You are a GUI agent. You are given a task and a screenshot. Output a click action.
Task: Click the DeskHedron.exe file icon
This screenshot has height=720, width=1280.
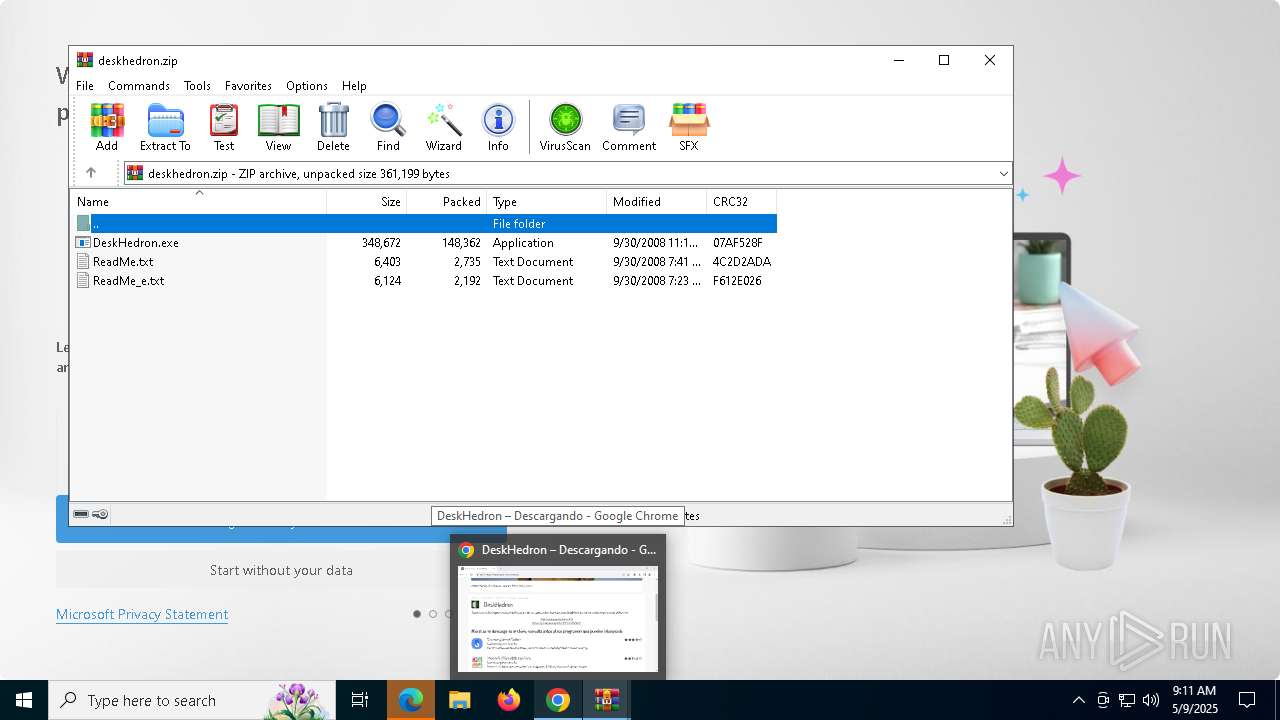click(84, 243)
